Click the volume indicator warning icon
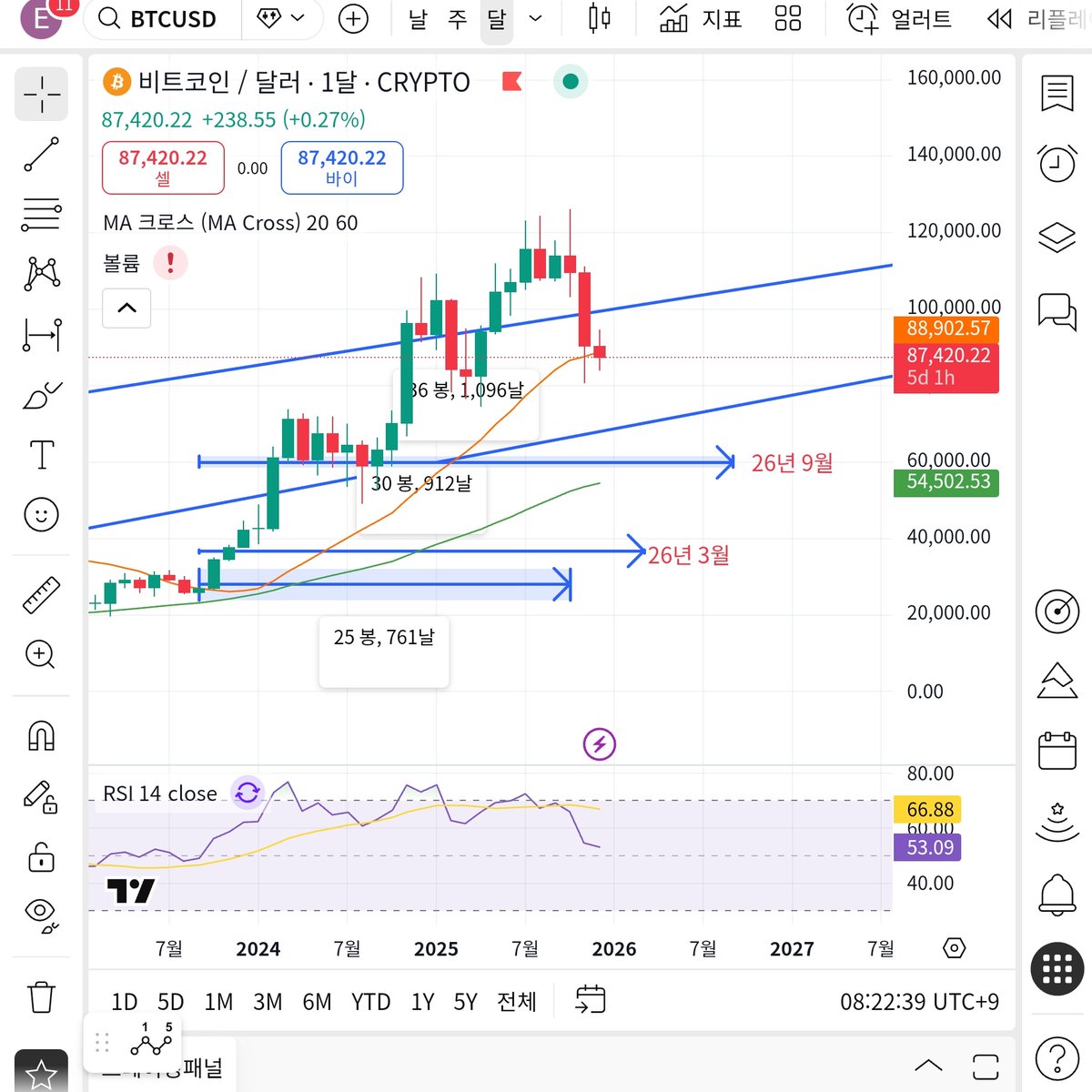This screenshot has height=1092, width=1092. click(170, 263)
